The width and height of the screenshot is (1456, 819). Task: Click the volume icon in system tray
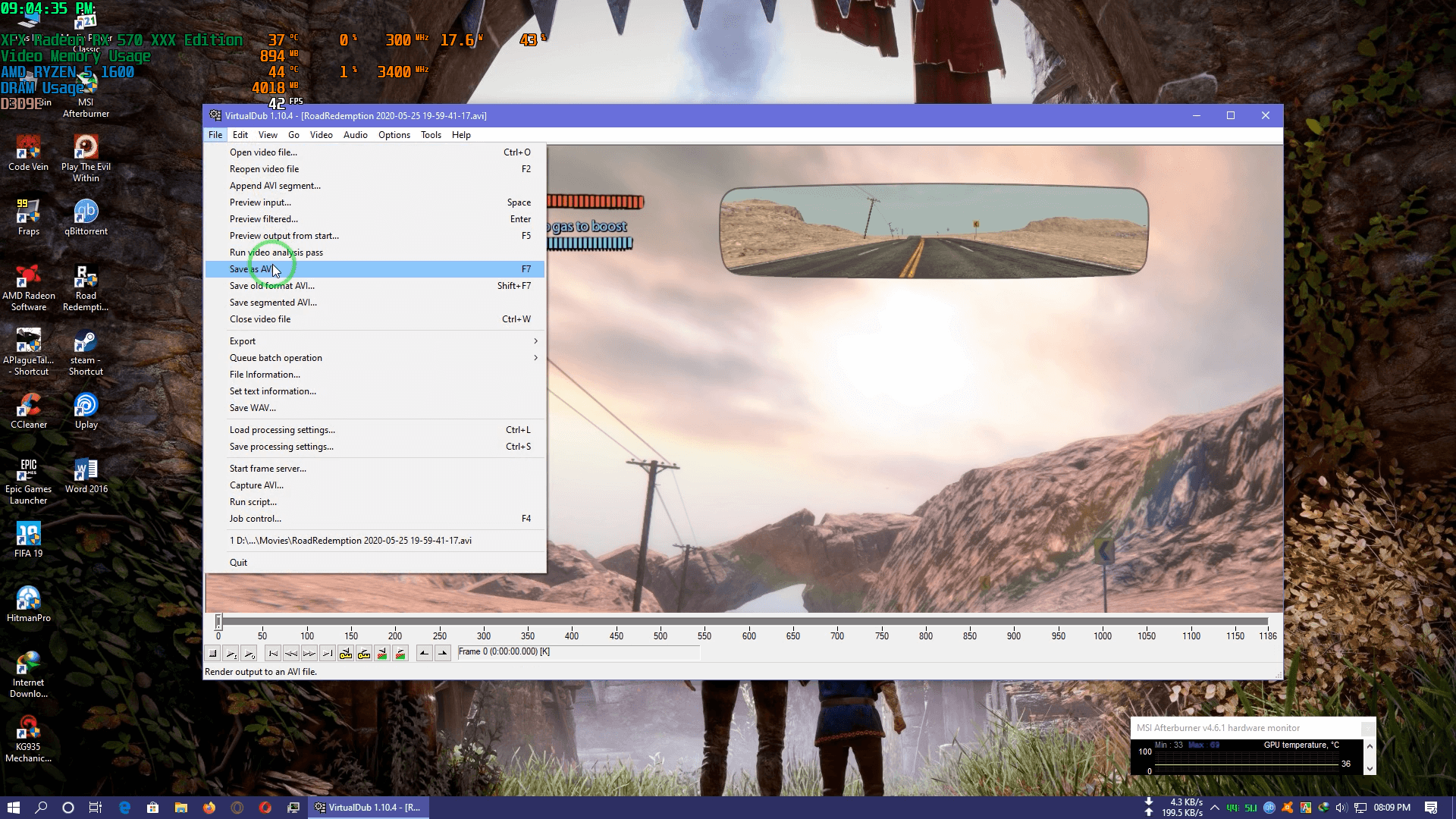point(1341,808)
